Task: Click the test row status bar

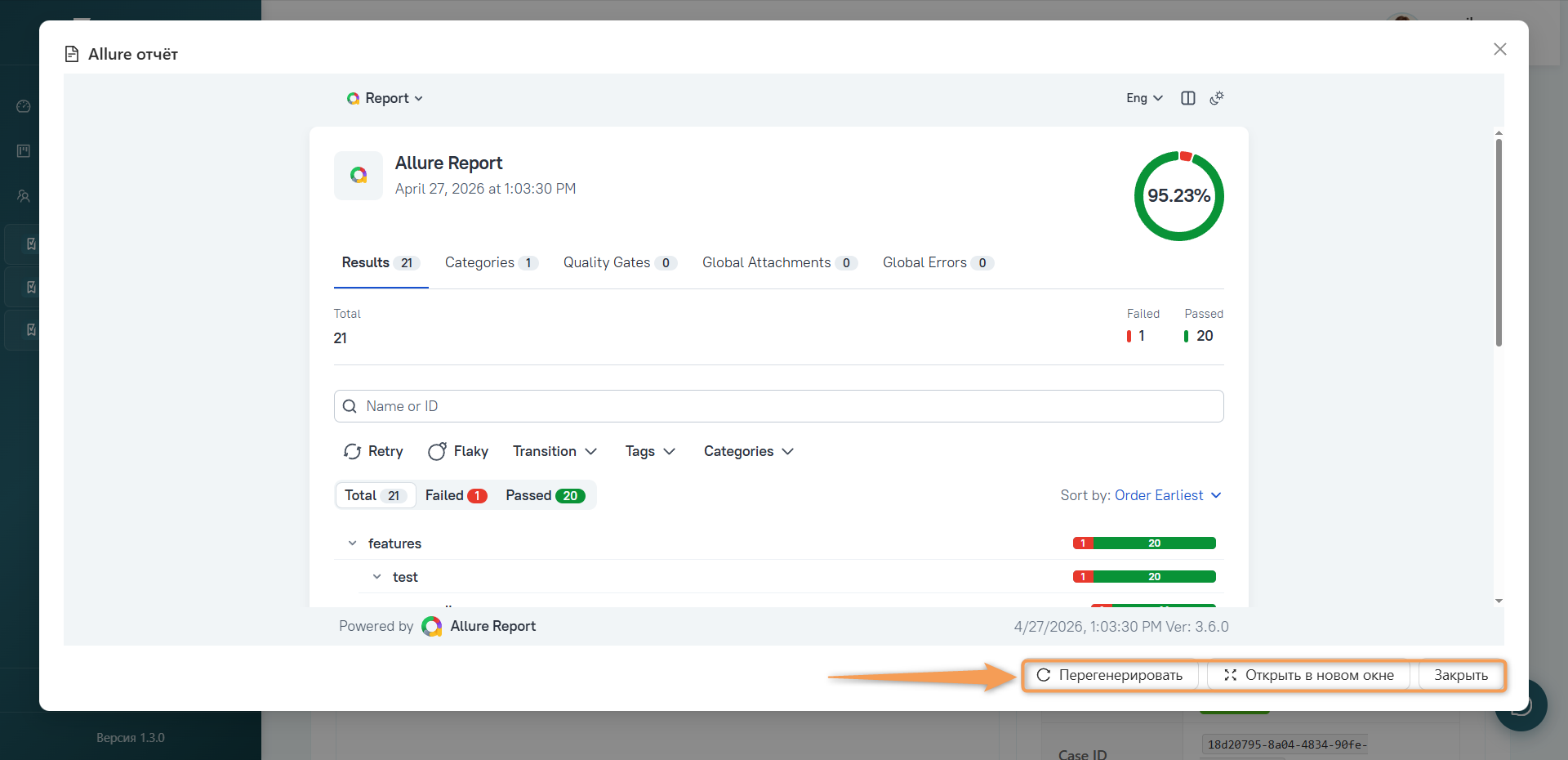Action: tap(1144, 577)
